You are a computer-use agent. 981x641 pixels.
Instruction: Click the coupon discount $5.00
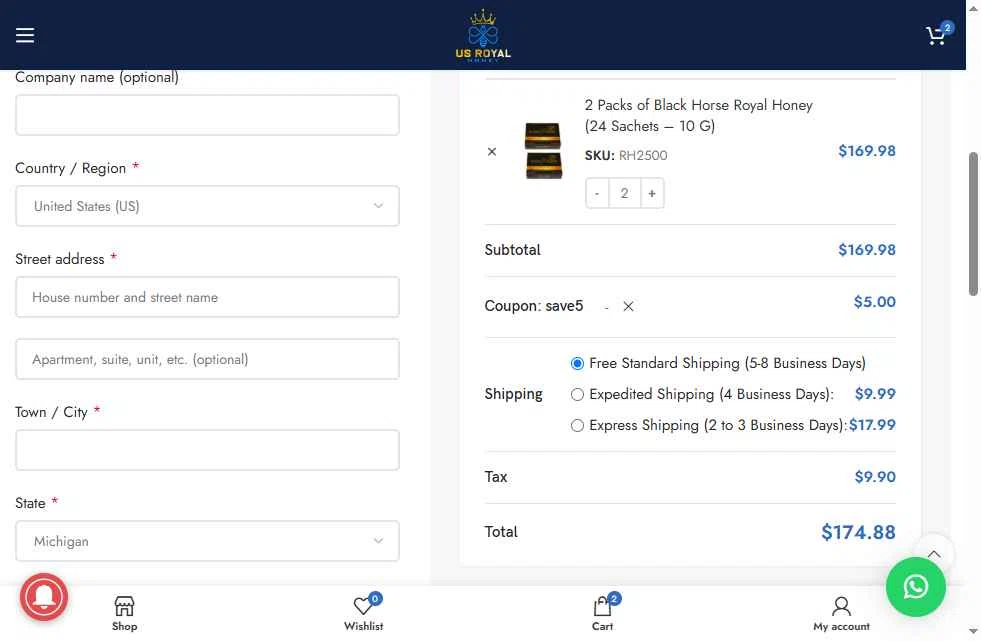point(875,302)
